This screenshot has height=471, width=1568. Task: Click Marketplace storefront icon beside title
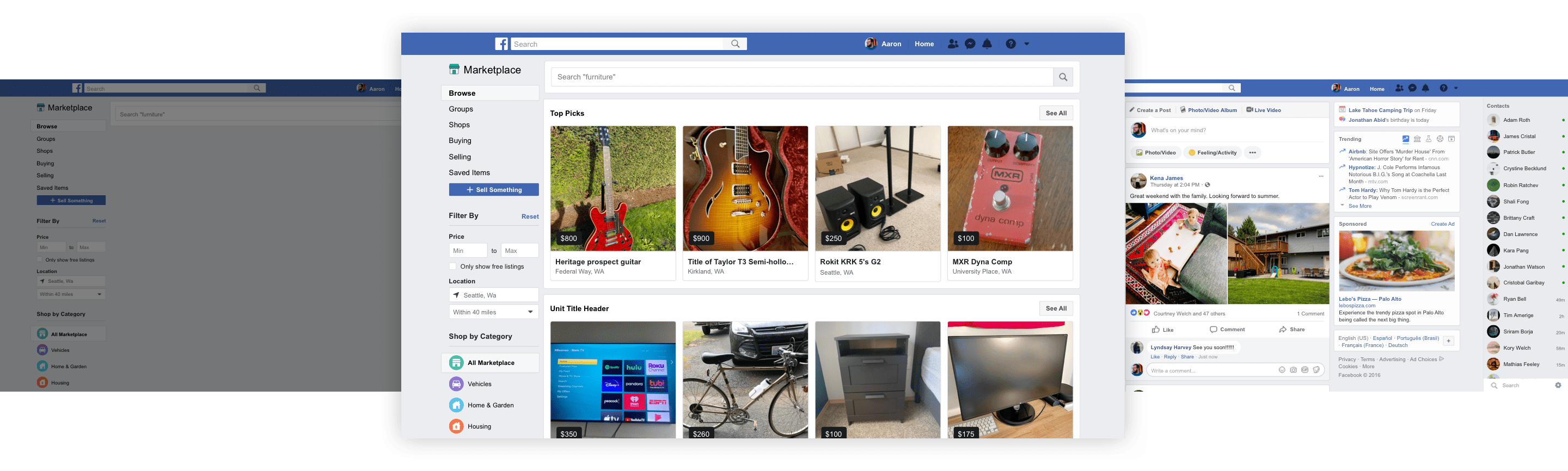coord(454,69)
